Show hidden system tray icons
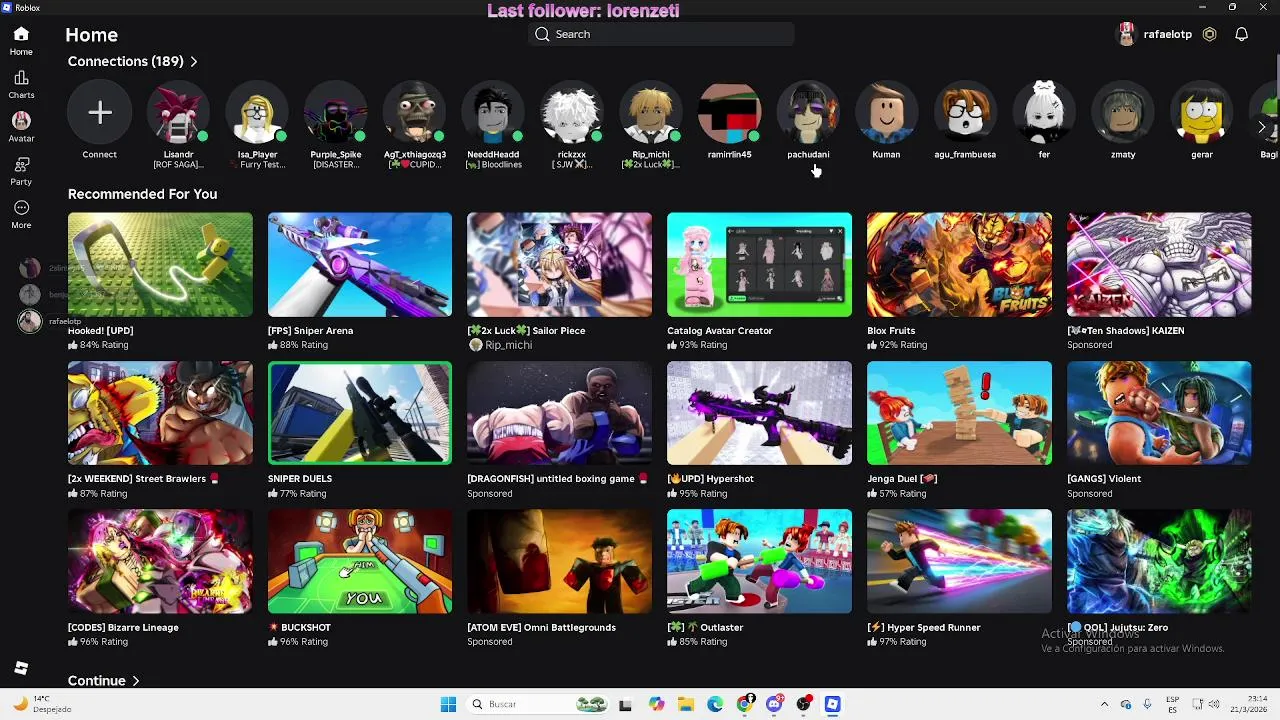This screenshot has height=720, width=1280. [1104, 704]
